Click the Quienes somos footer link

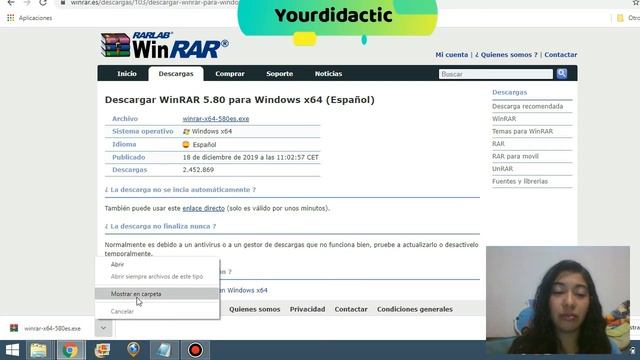point(255,309)
